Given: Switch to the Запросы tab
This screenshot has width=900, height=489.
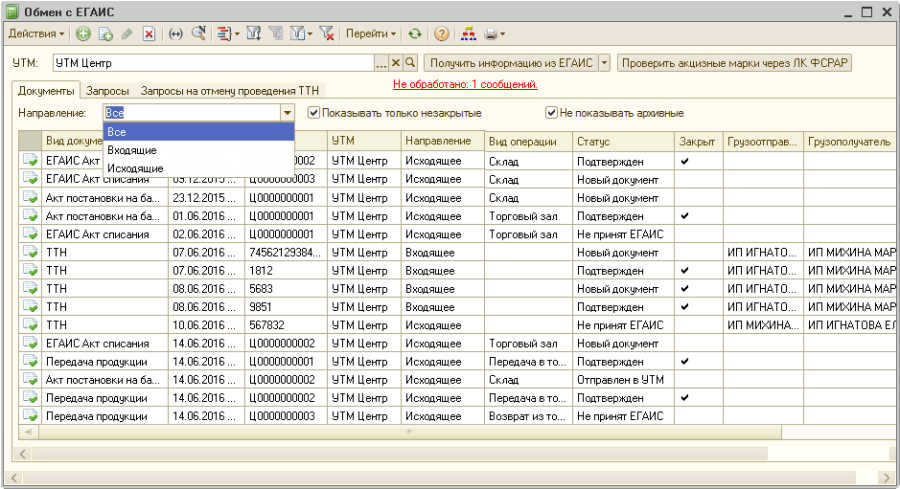Looking at the screenshot, I should [x=107, y=91].
